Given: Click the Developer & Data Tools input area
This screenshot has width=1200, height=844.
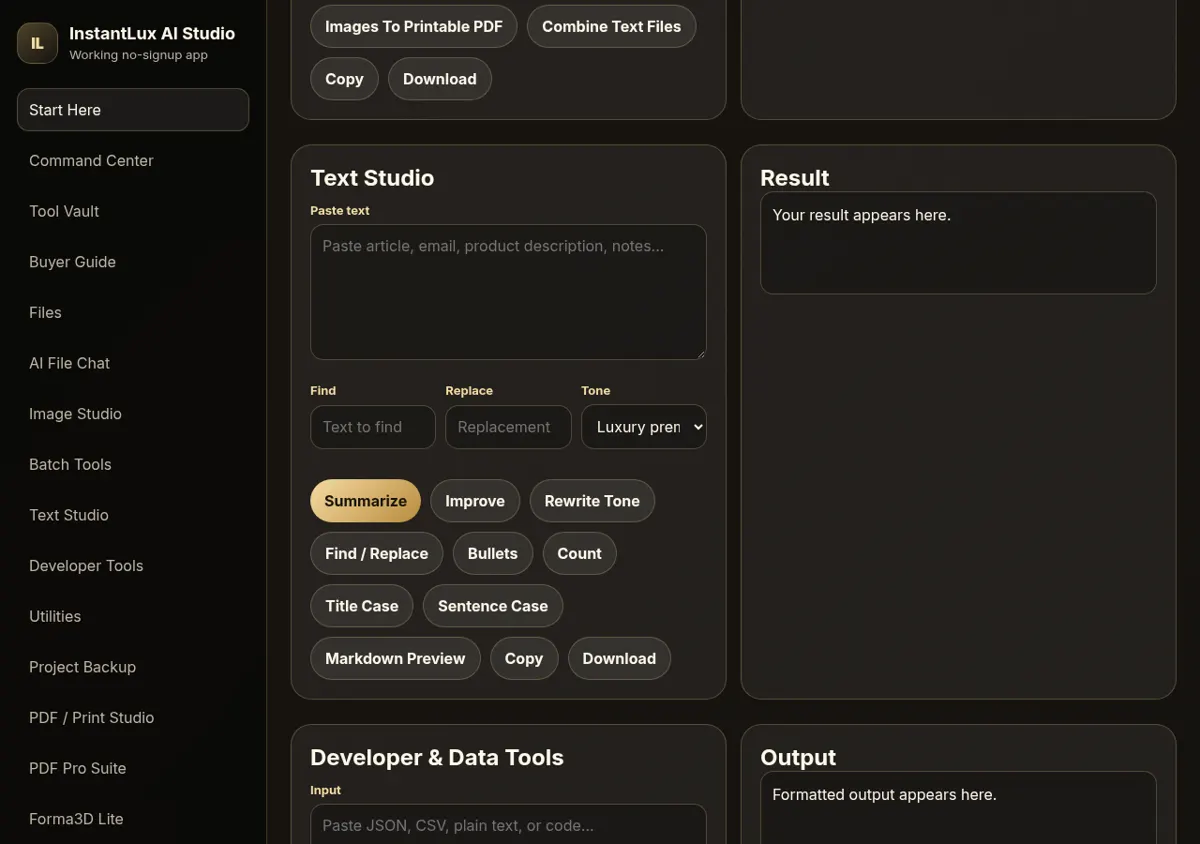Looking at the screenshot, I should click(508, 825).
